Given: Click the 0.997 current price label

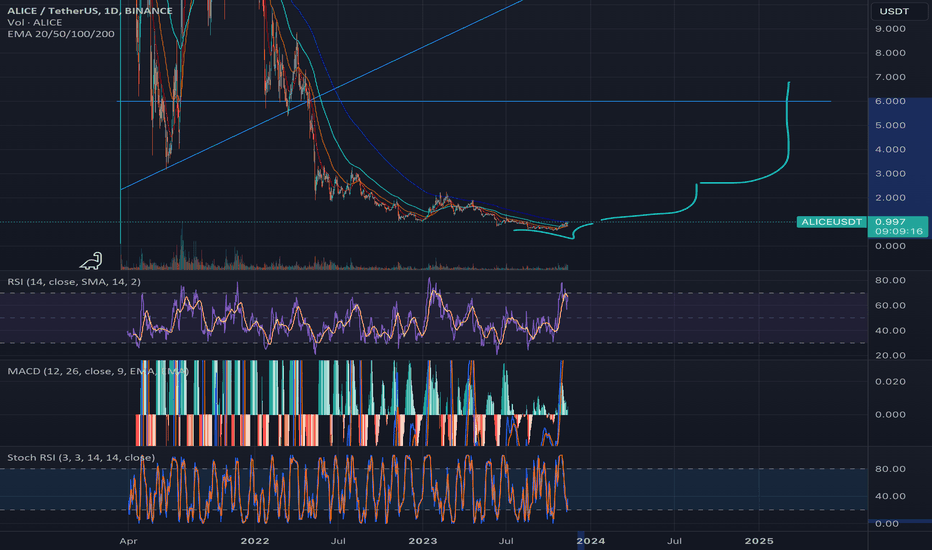Looking at the screenshot, I should point(890,222).
